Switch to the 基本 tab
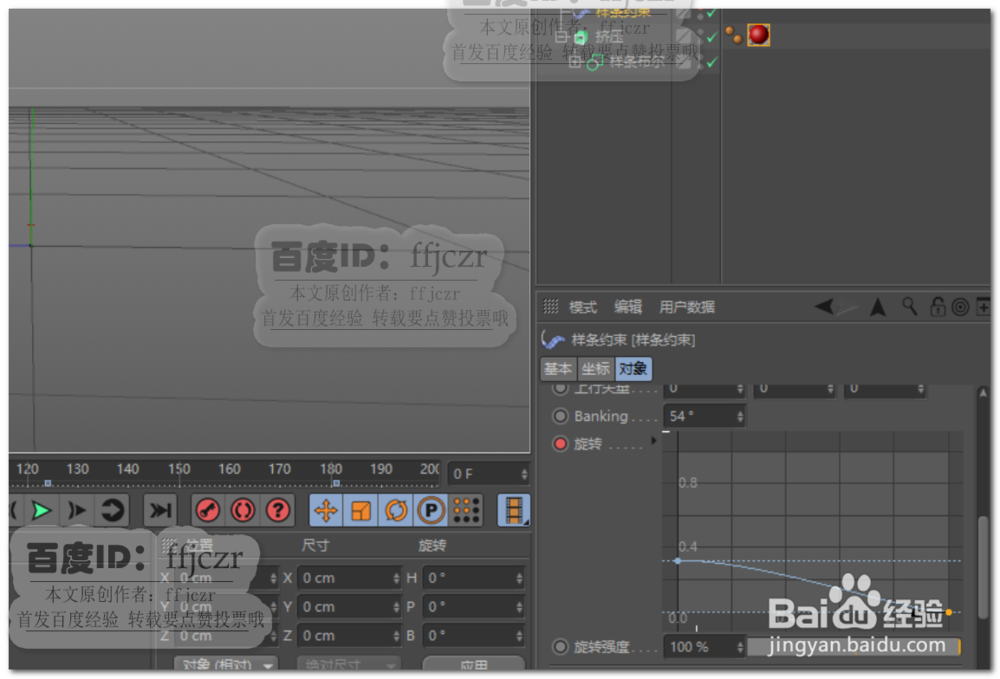 coord(558,369)
